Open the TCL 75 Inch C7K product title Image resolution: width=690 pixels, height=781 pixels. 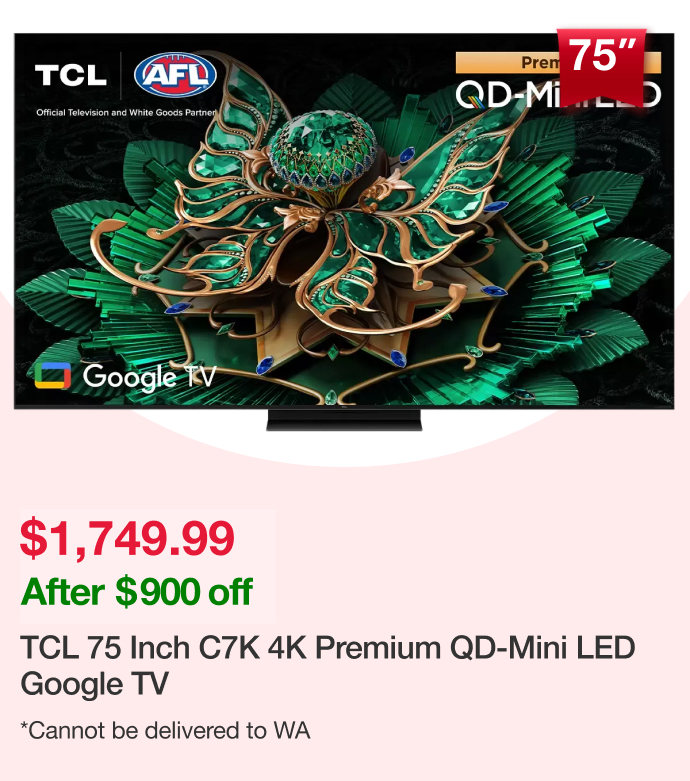pyautogui.click(x=327, y=665)
